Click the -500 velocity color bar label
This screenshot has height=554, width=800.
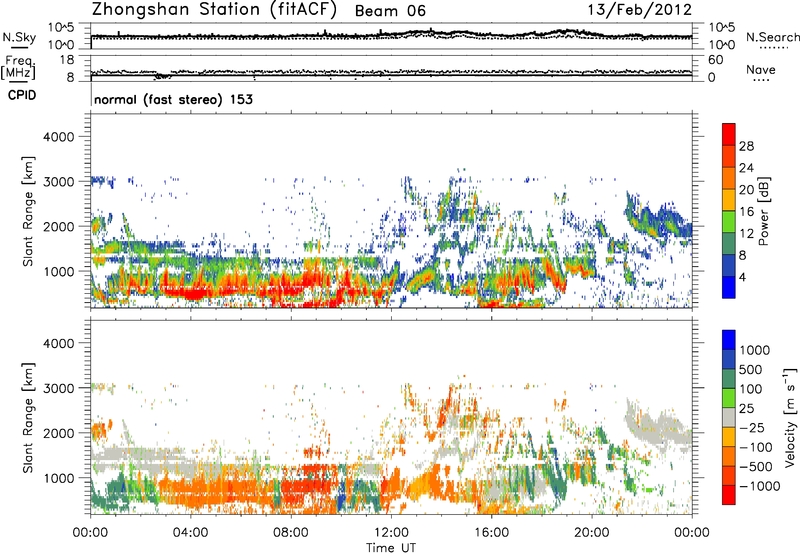click(x=758, y=466)
